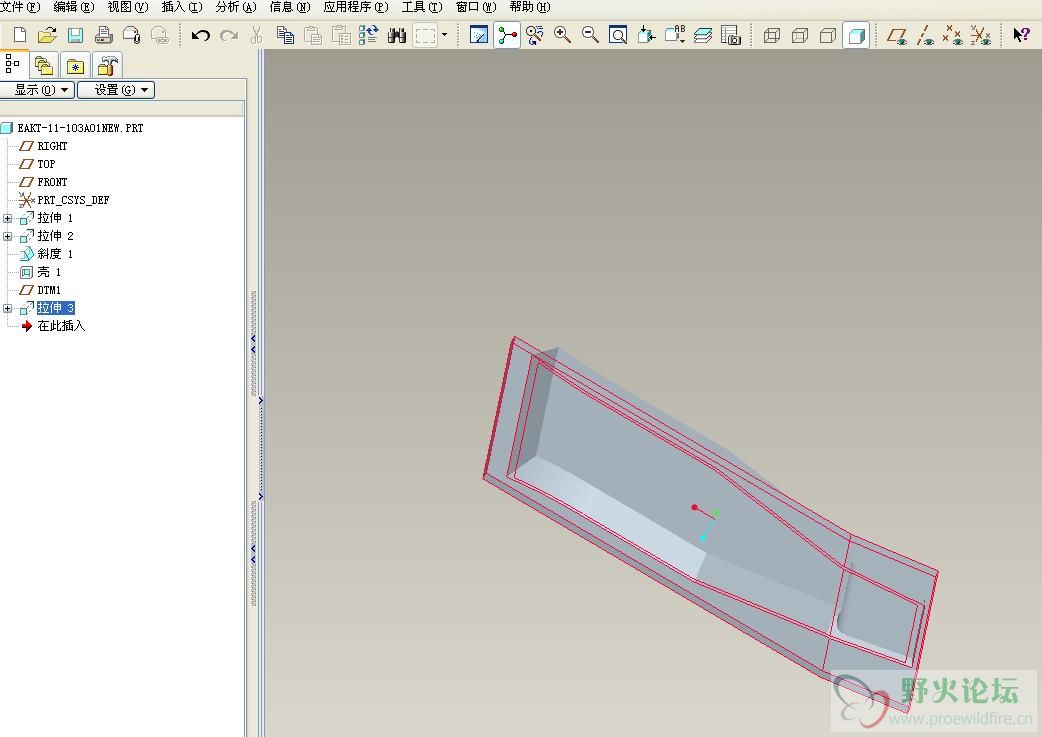This screenshot has width=1042, height=737.
Task: Open the 信息(N) menu
Action: (x=290, y=7)
